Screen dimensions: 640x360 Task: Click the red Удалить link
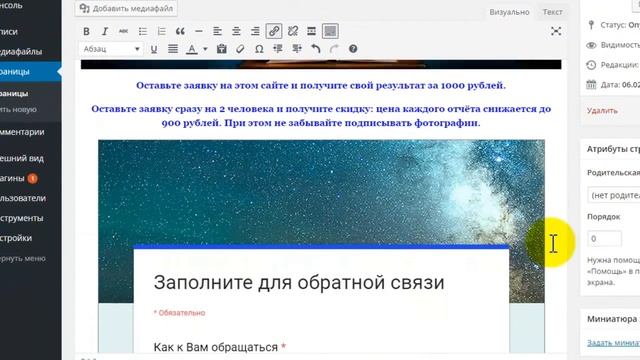(602, 111)
